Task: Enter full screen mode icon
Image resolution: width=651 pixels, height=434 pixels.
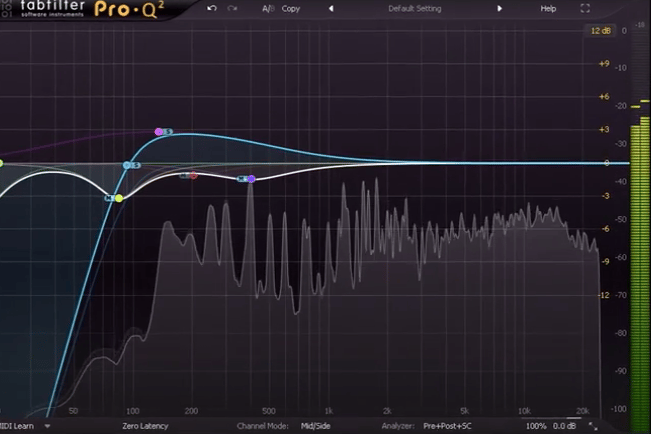Action: click(x=585, y=8)
